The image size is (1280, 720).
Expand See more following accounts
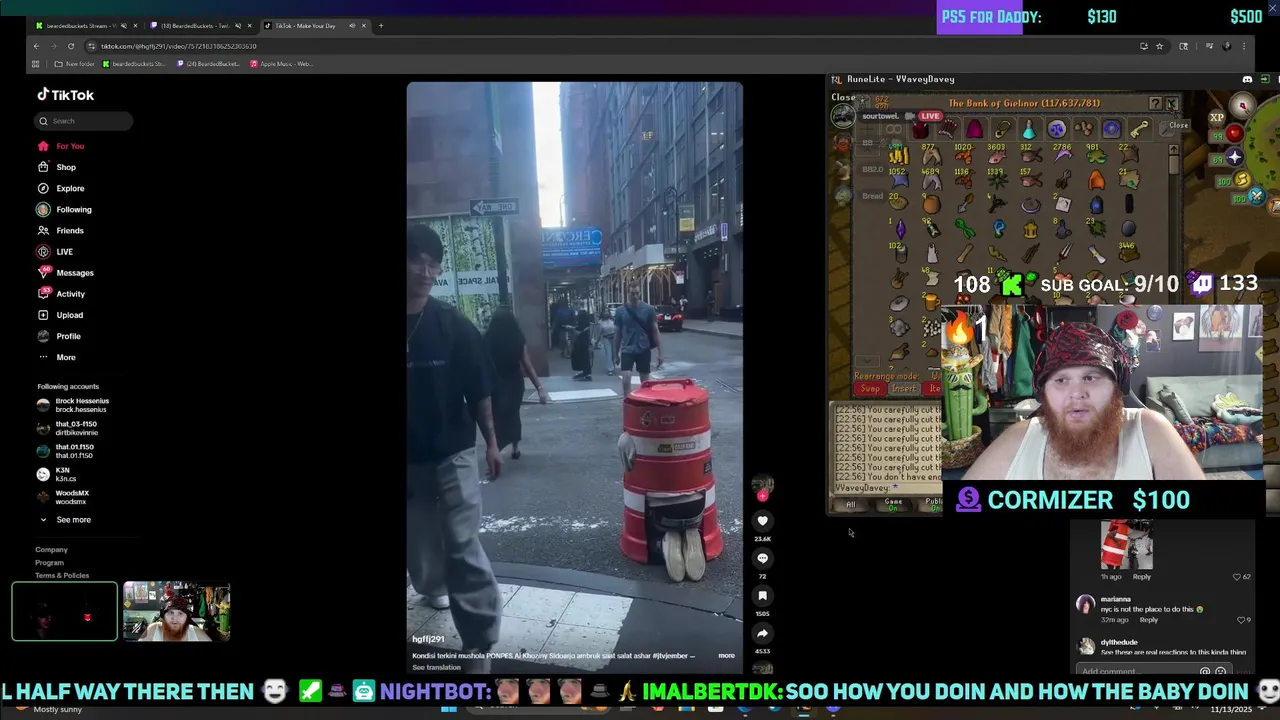click(x=65, y=520)
